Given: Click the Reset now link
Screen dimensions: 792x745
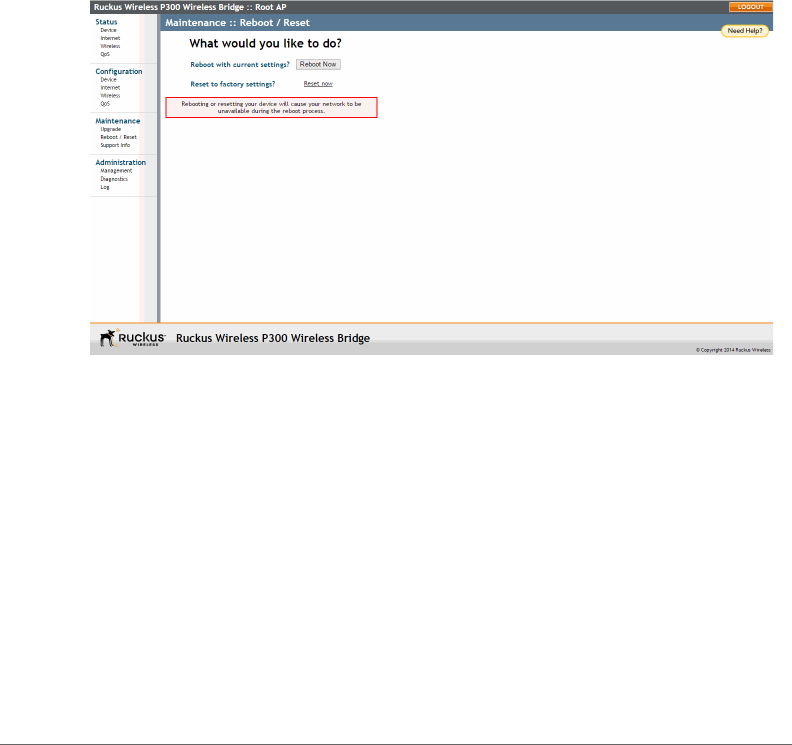Looking at the screenshot, I should (x=318, y=84).
